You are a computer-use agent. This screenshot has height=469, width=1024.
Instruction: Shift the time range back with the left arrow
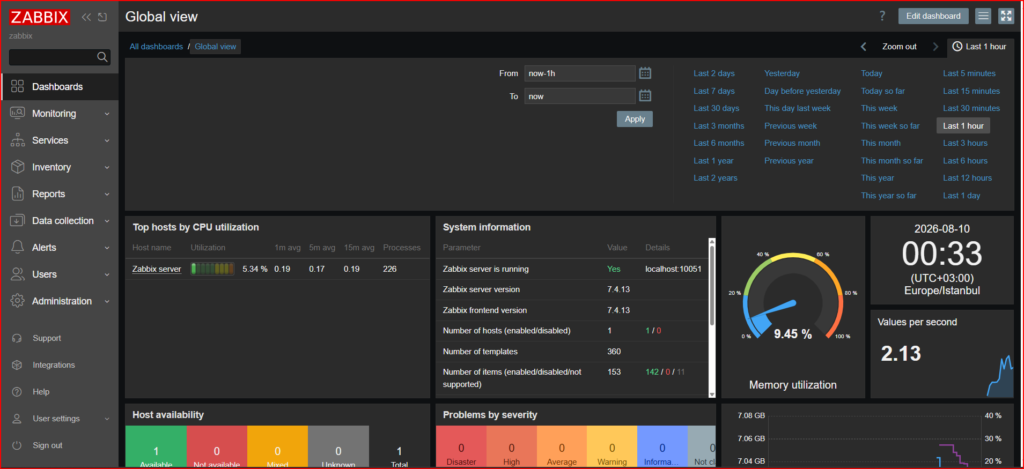[x=863, y=46]
